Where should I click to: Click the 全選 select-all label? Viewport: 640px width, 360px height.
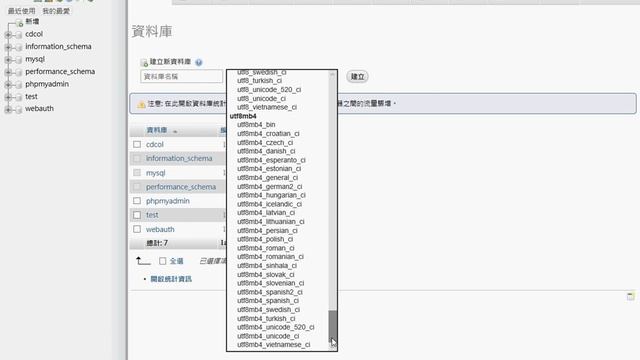click(x=176, y=261)
